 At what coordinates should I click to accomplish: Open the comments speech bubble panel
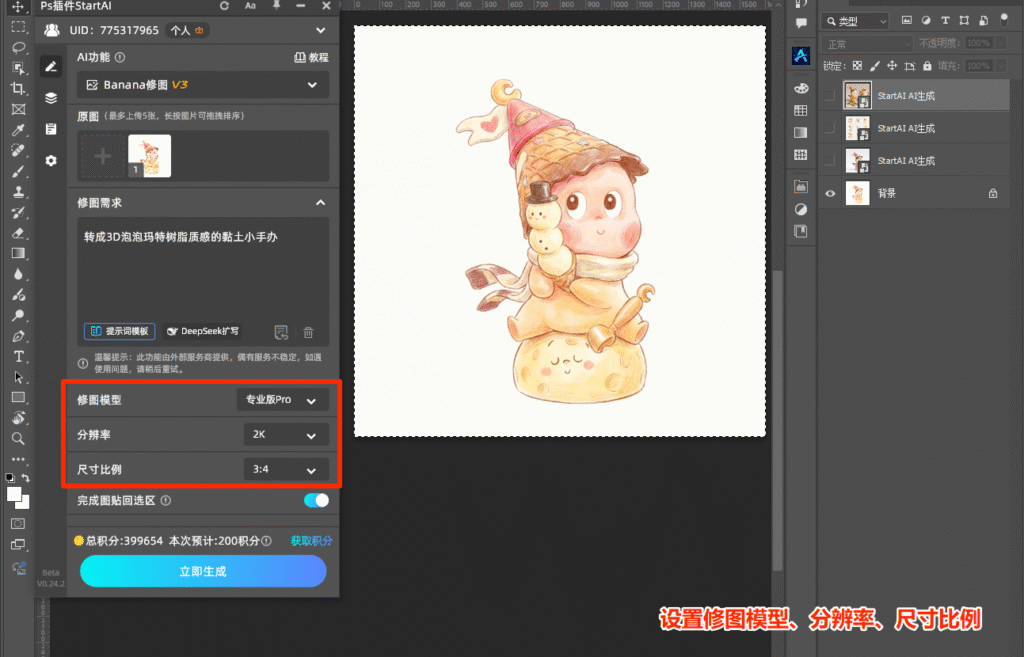801,23
